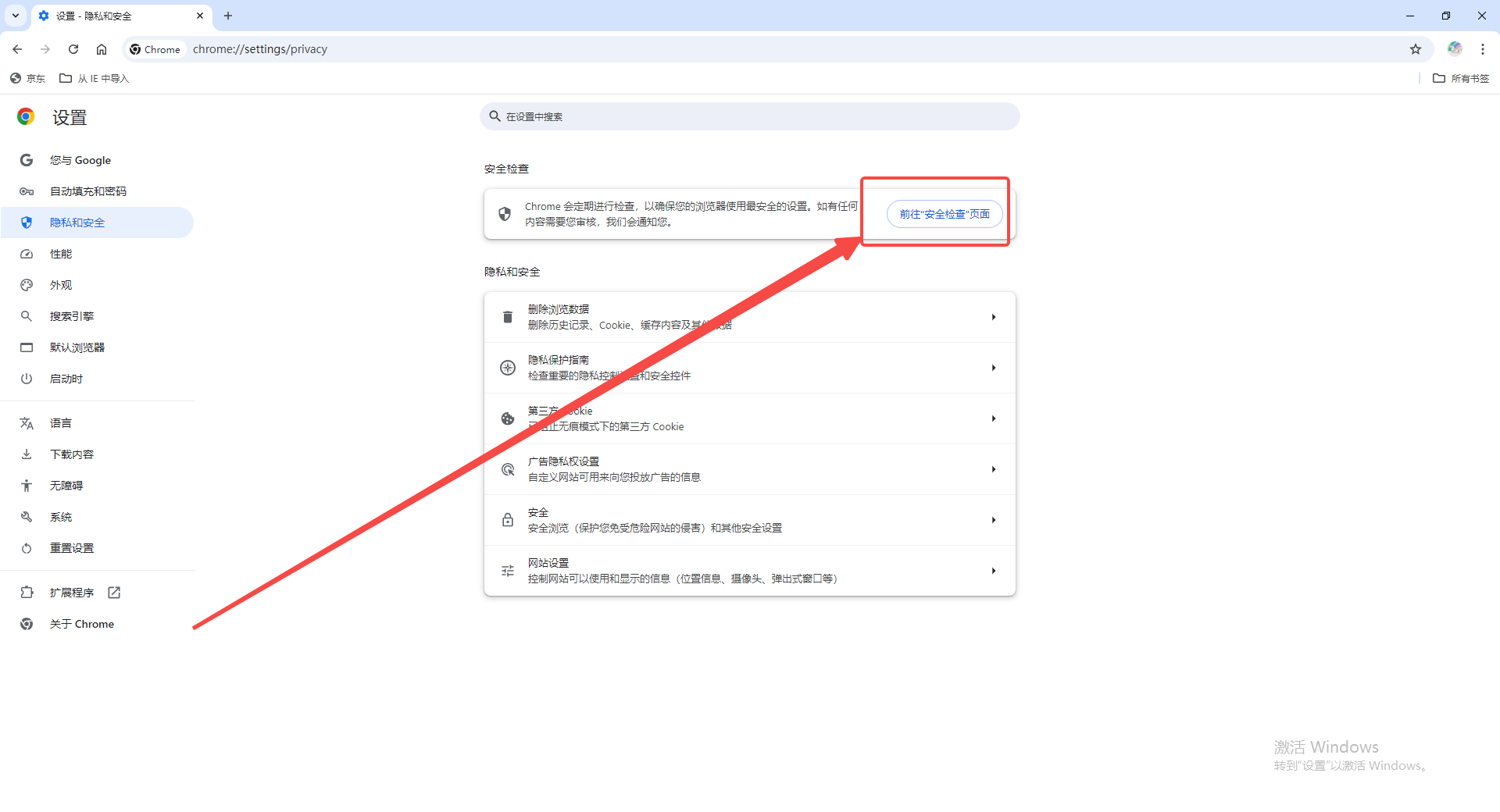Go to the home page button

(x=102, y=49)
